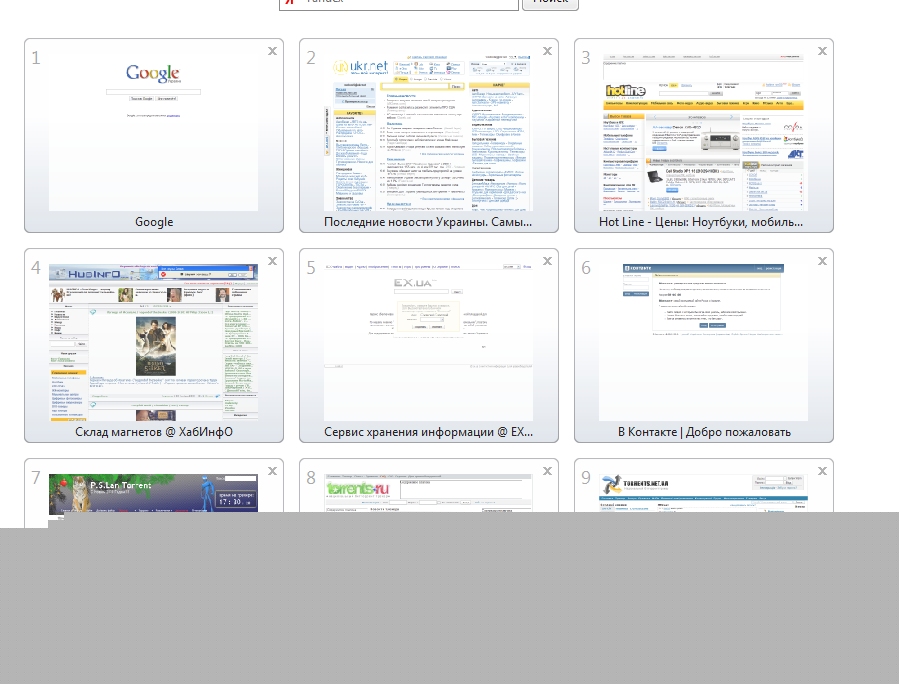Remove speed dial entry number 9
The image size is (899, 684).
822,471
